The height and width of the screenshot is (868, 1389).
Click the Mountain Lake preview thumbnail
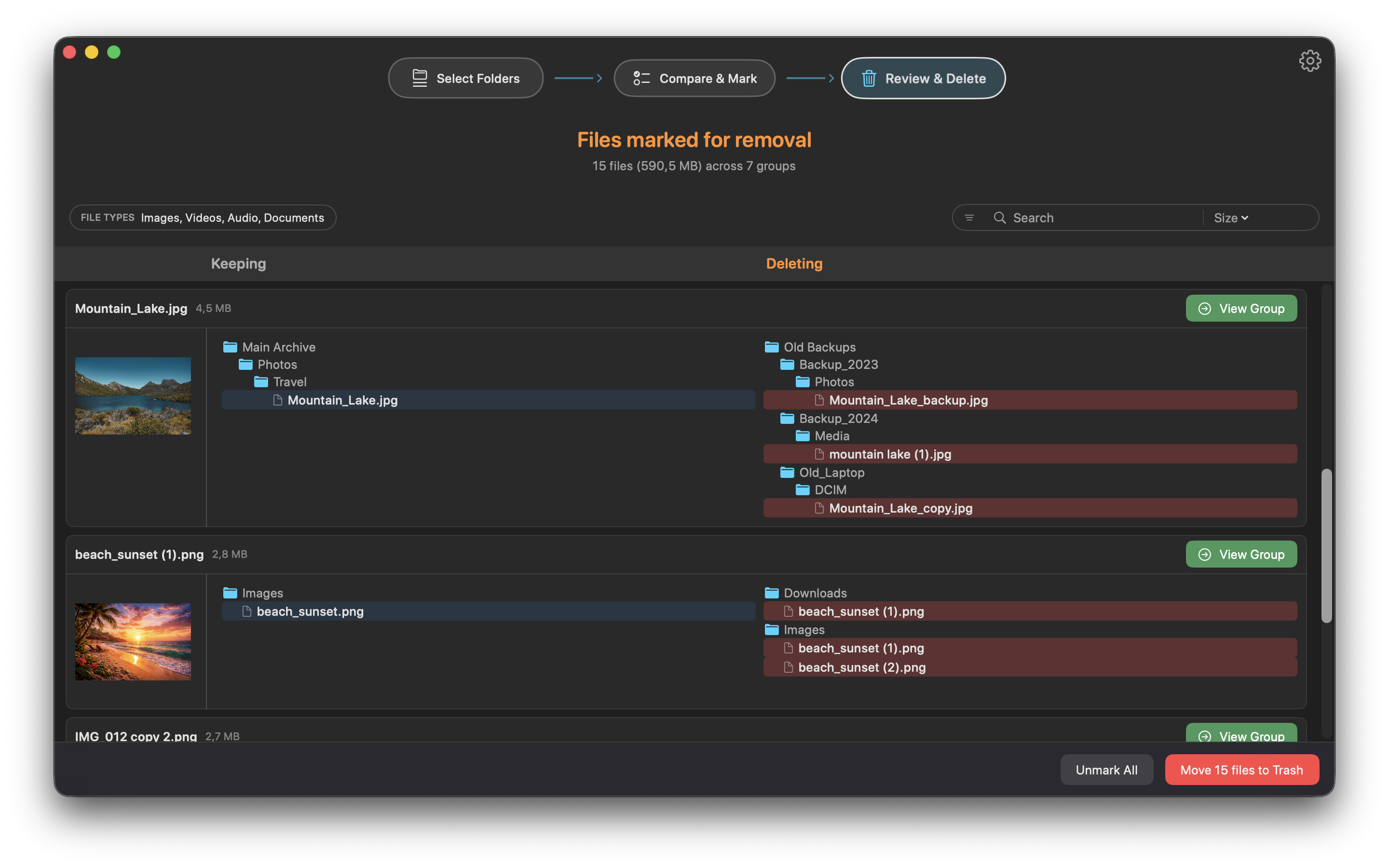click(133, 395)
